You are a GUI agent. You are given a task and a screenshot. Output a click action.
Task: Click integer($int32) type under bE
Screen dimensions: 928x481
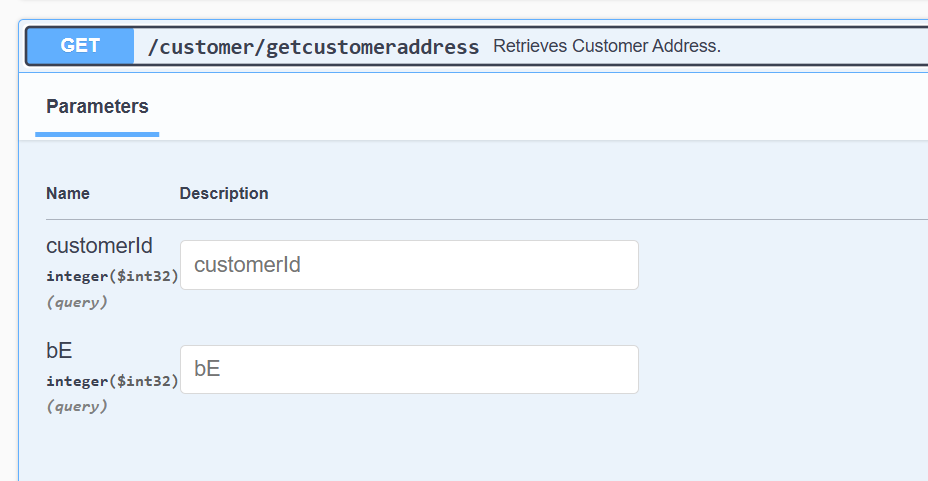(x=112, y=381)
